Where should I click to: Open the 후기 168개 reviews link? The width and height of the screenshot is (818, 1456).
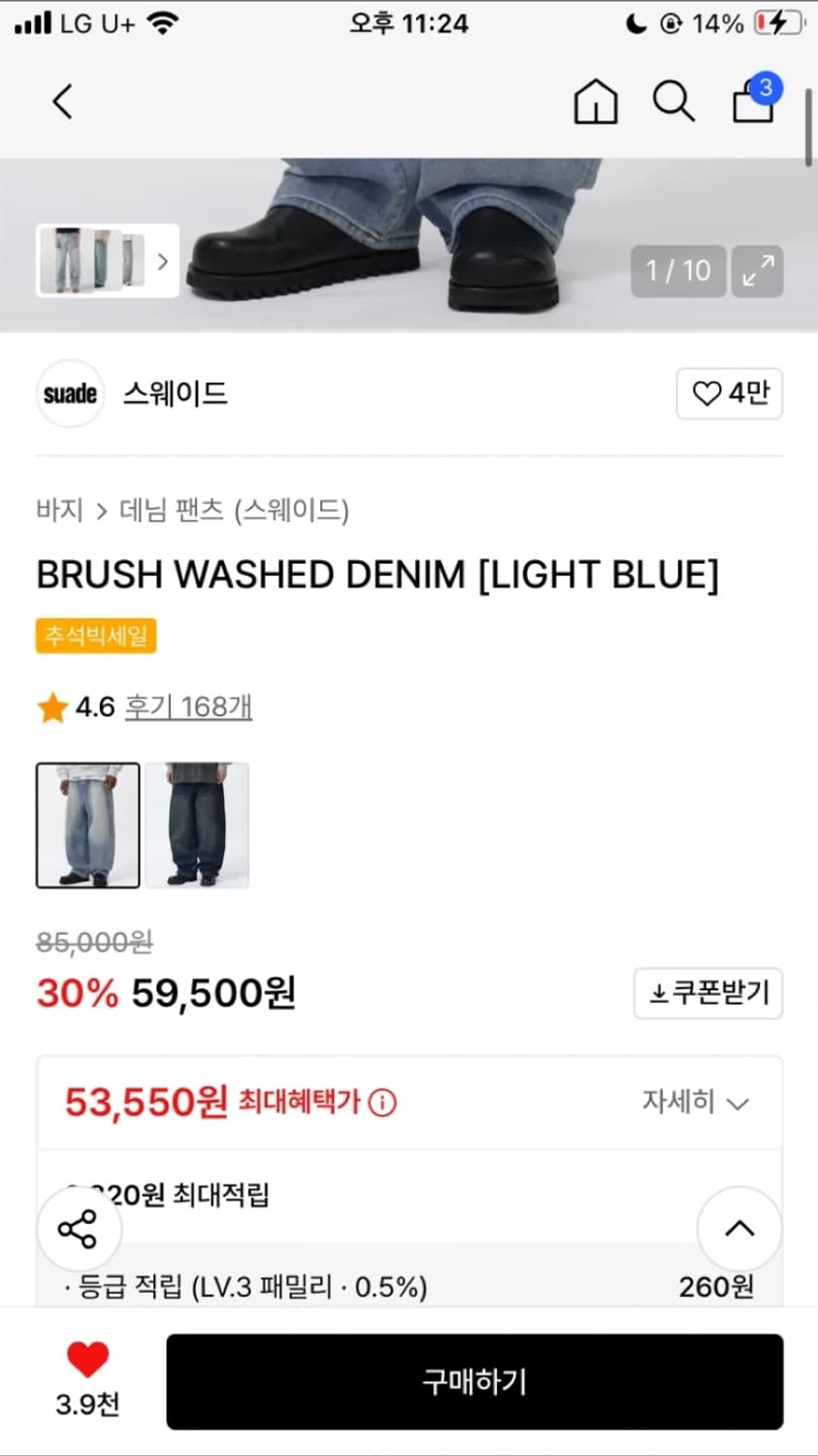point(188,707)
